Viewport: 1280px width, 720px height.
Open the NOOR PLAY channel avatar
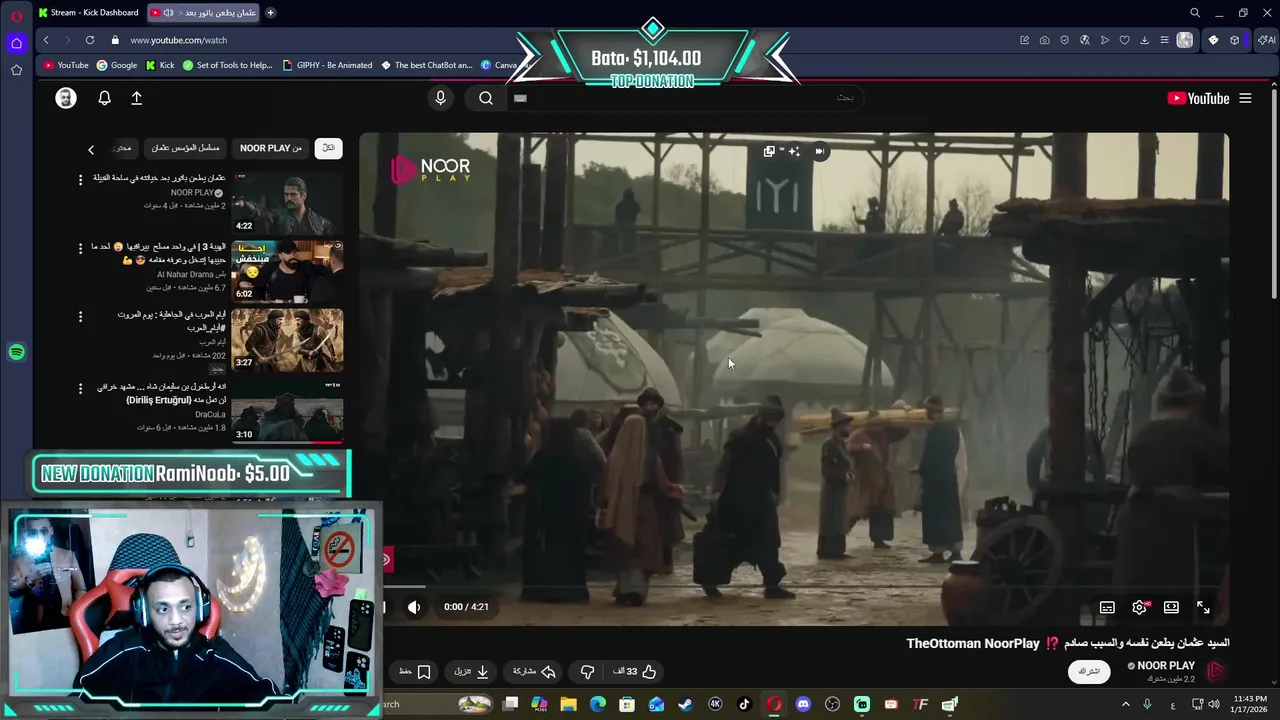tap(1216, 671)
